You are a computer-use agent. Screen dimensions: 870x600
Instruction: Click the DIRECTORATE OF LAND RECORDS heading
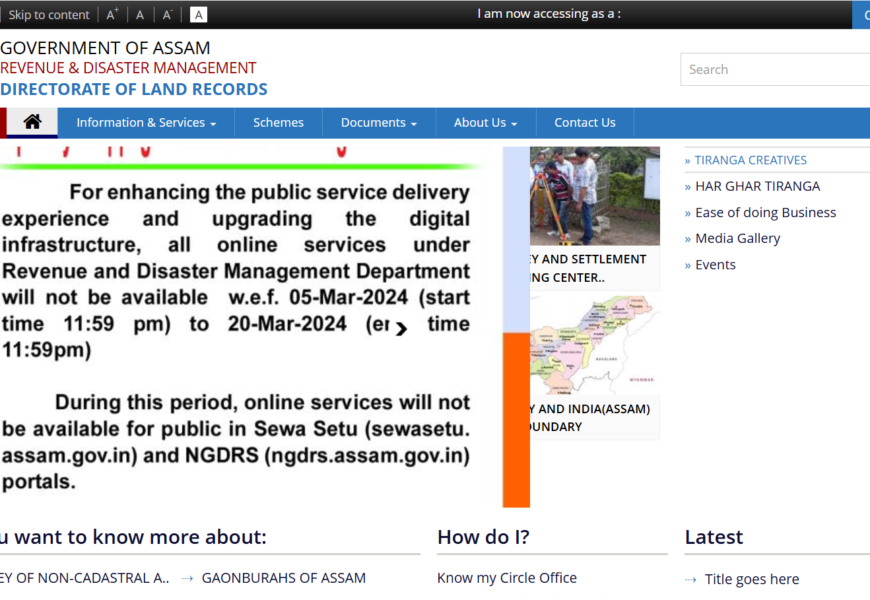coord(134,89)
